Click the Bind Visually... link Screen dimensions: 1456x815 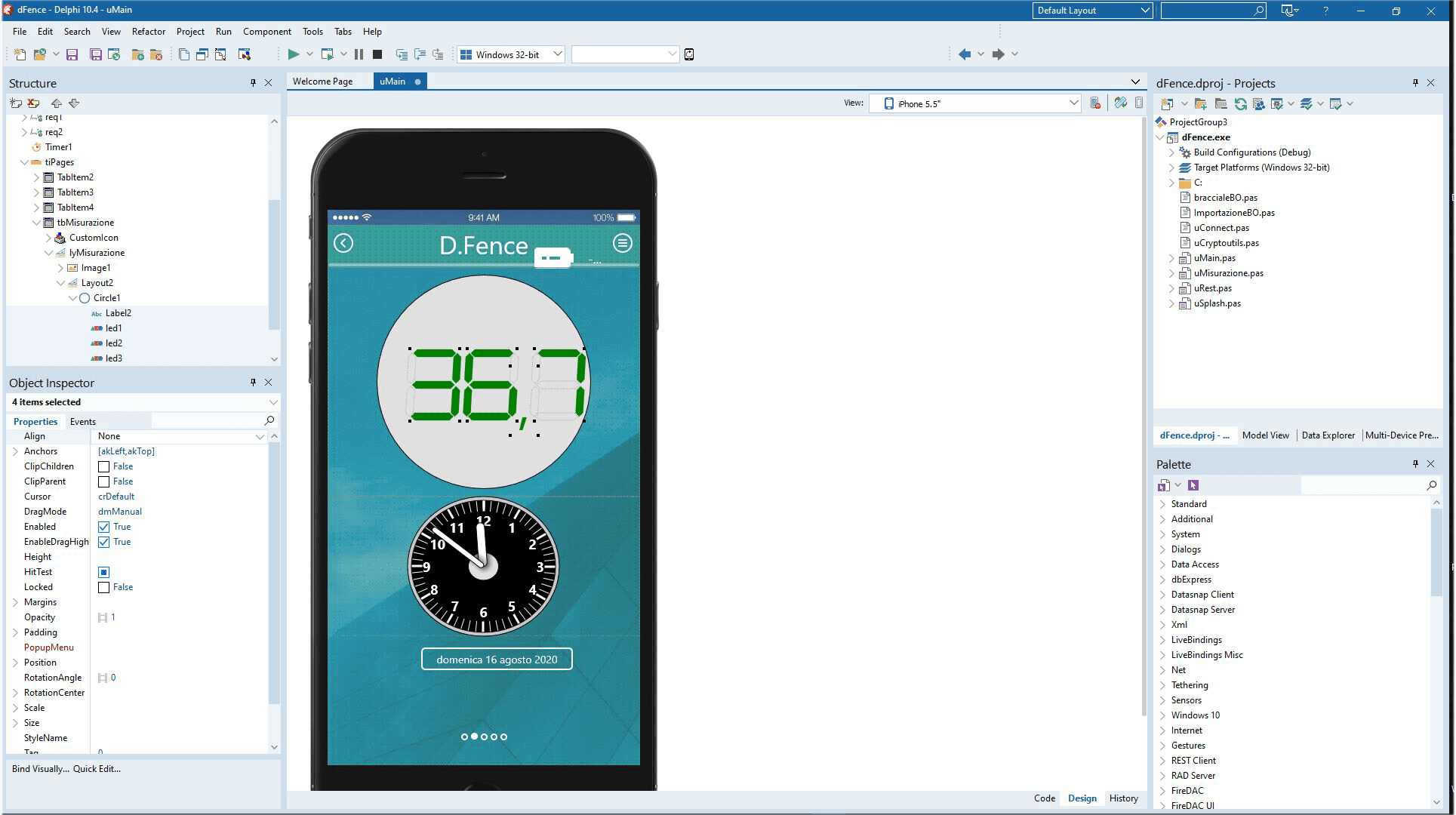pos(40,769)
